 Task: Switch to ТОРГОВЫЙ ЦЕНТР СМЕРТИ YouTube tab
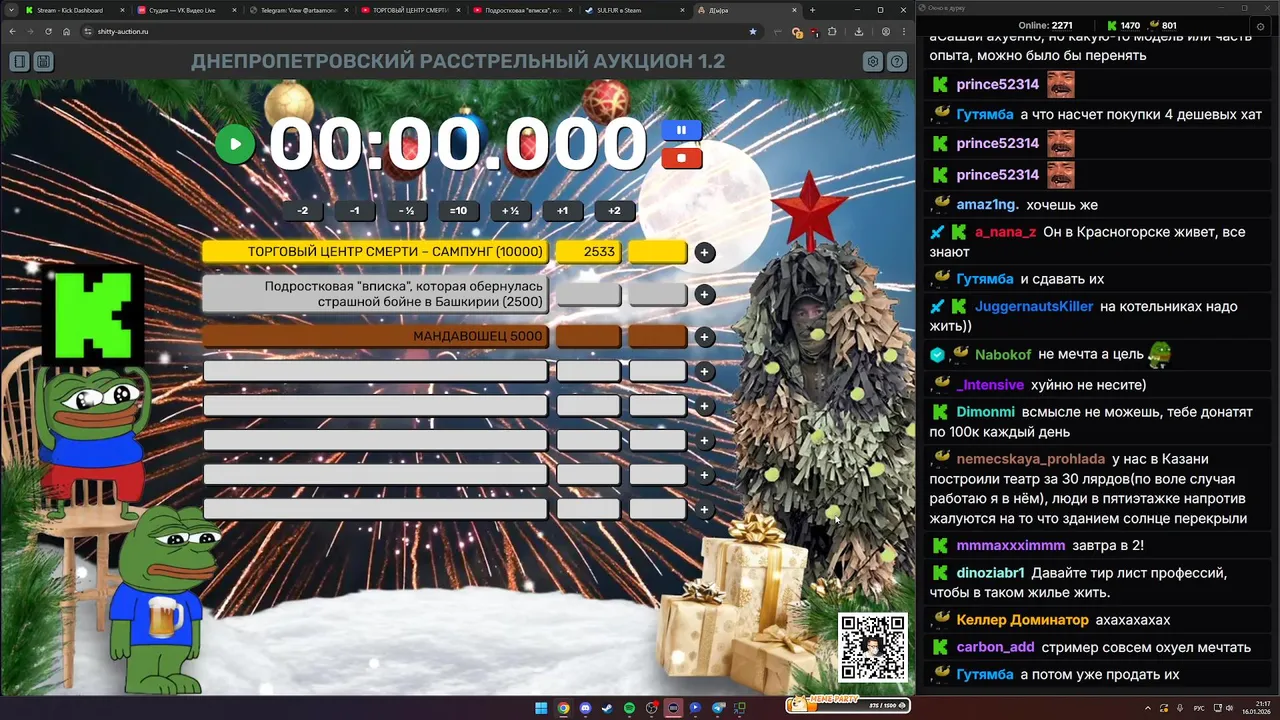[x=409, y=10]
